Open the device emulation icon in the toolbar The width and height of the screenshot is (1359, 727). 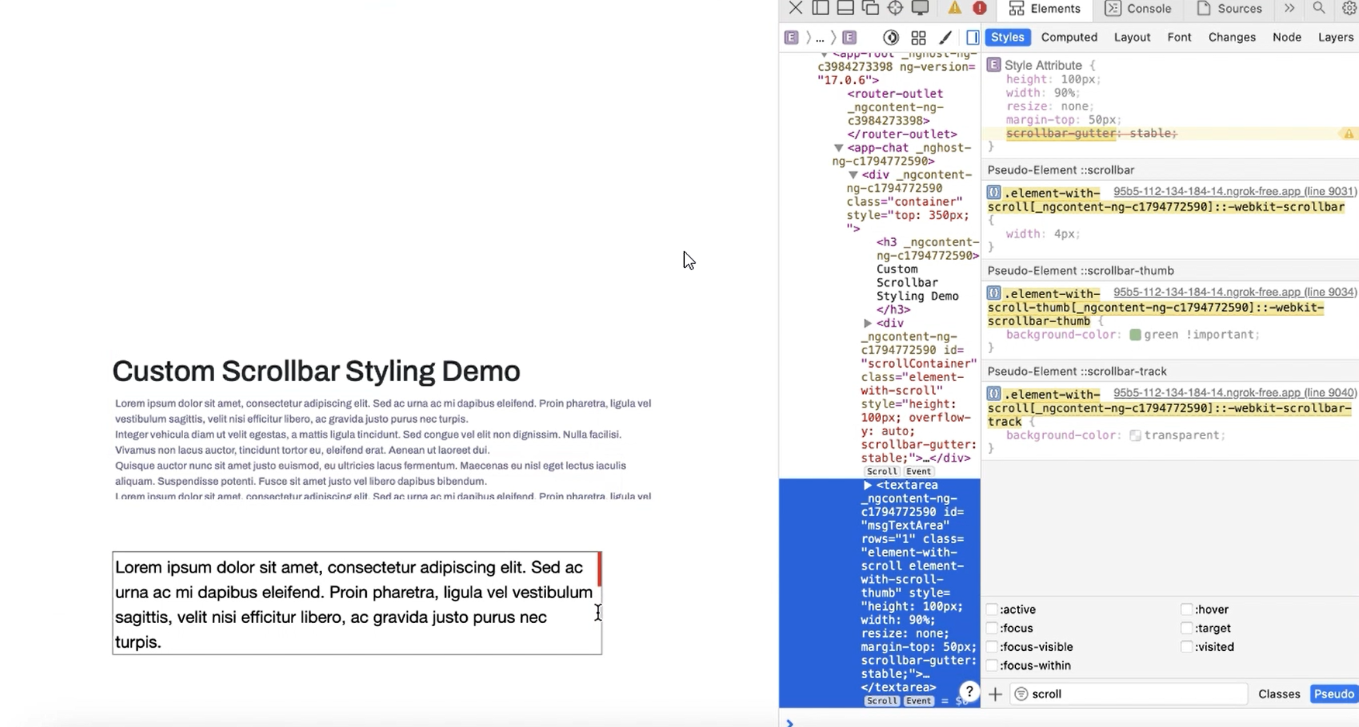(920, 8)
